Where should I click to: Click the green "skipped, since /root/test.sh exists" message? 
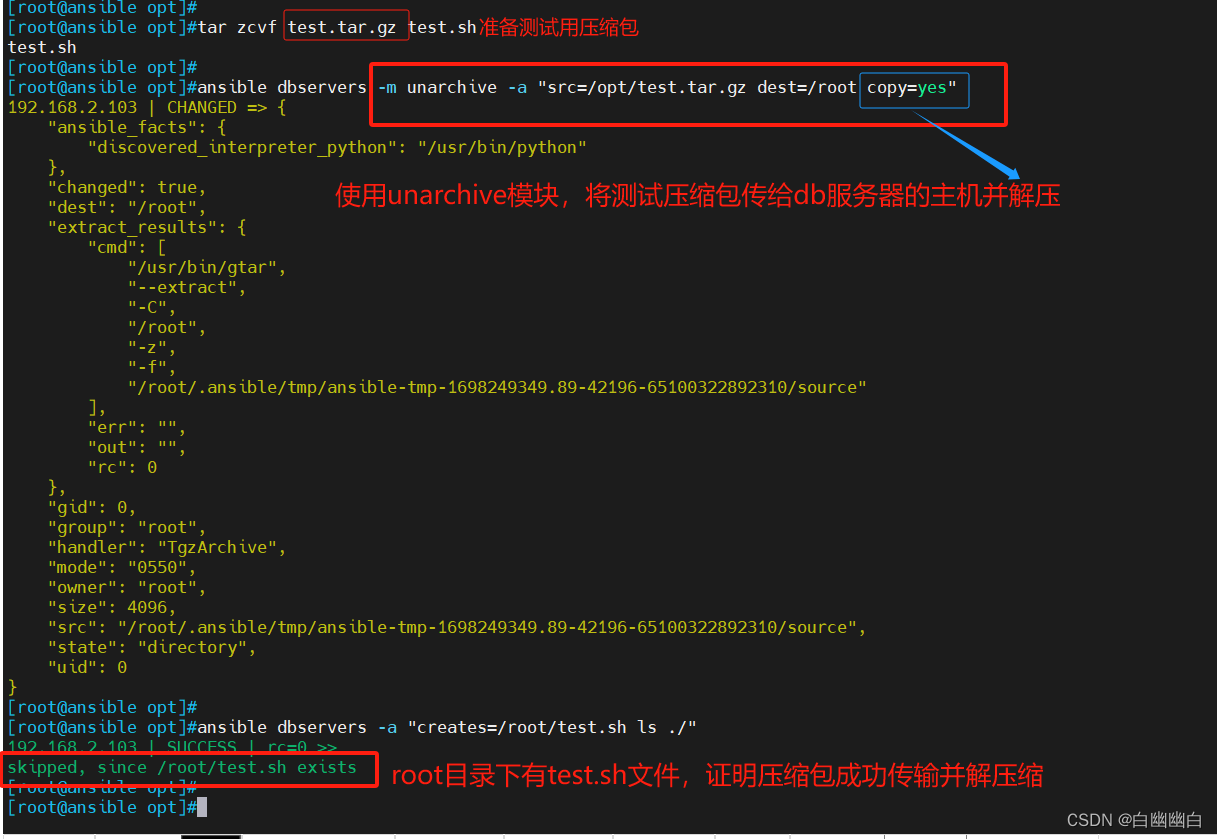(182, 768)
